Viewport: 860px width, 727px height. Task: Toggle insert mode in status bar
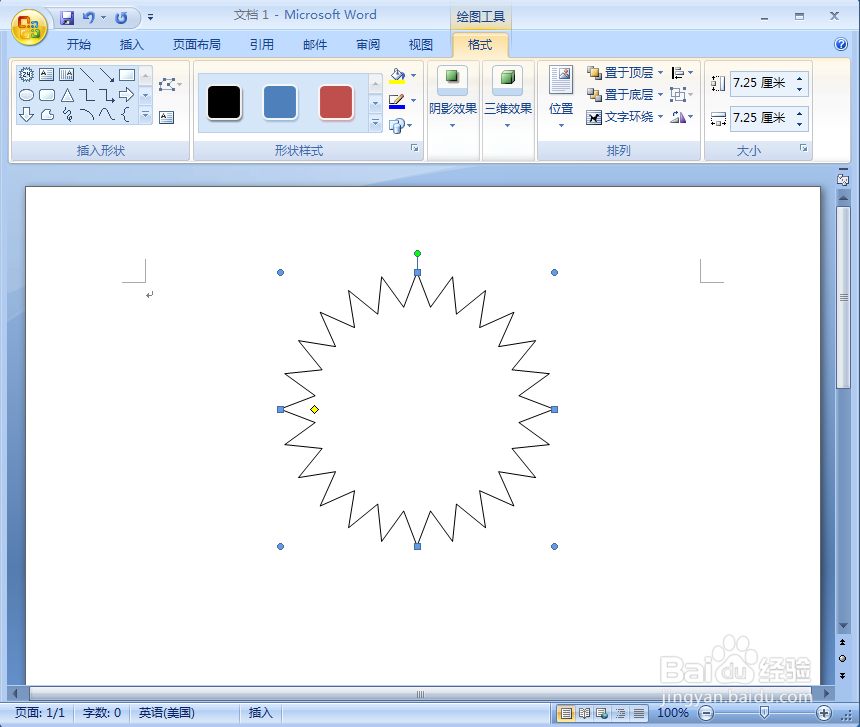coord(261,712)
